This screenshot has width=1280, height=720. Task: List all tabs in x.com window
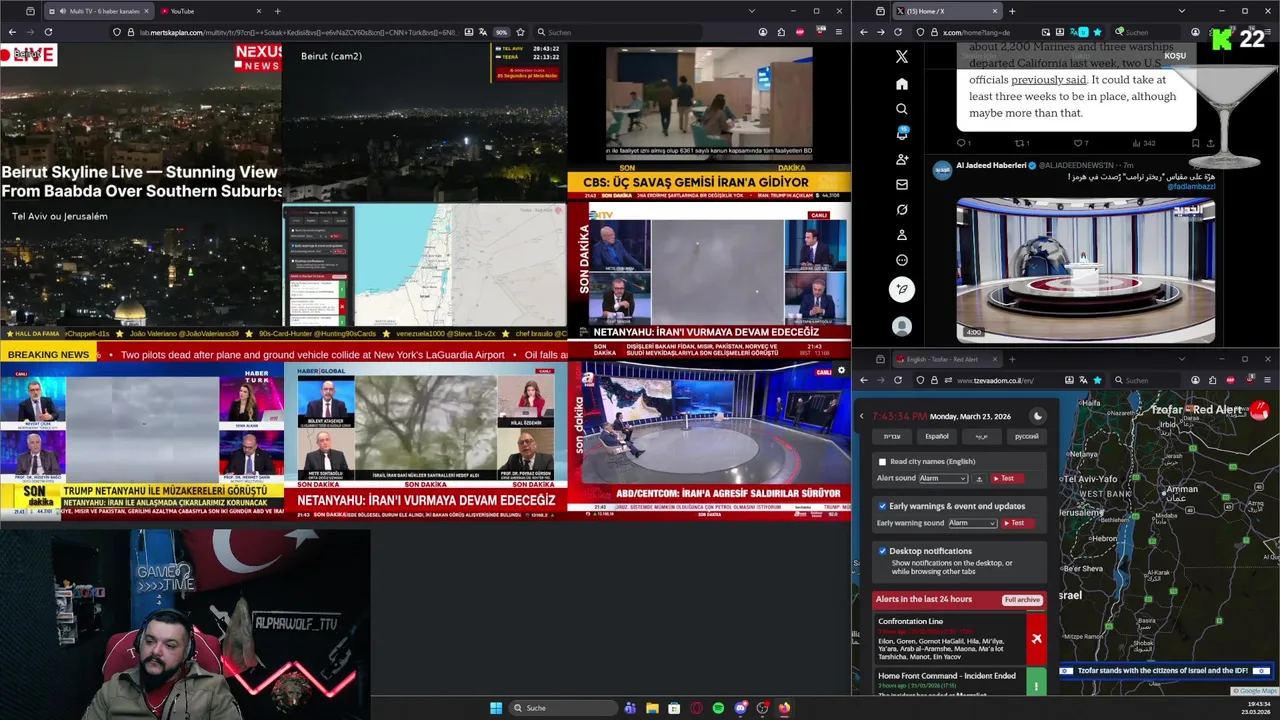click(x=1181, y=11)
